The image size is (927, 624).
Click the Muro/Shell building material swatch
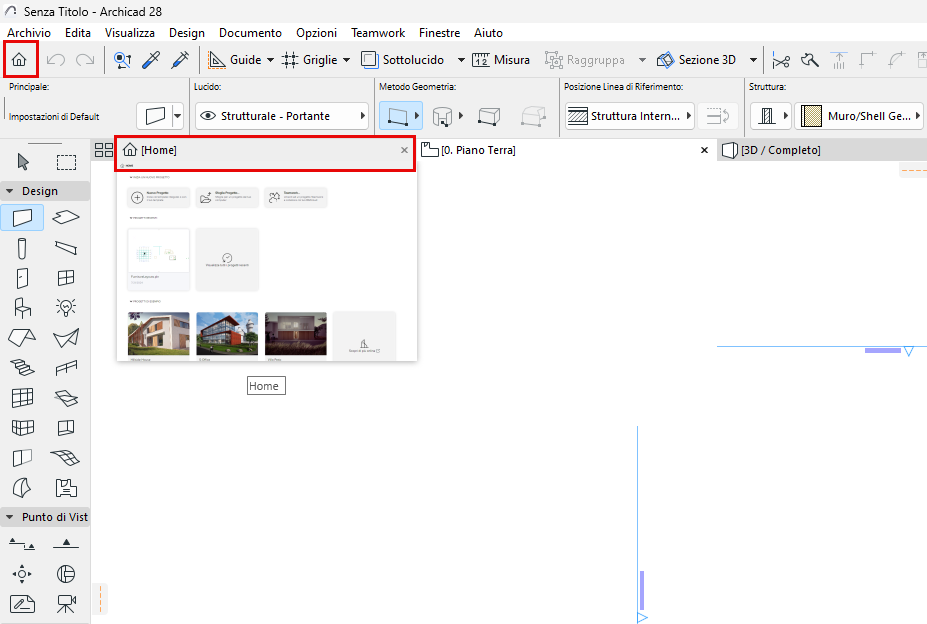coord(811,116)
